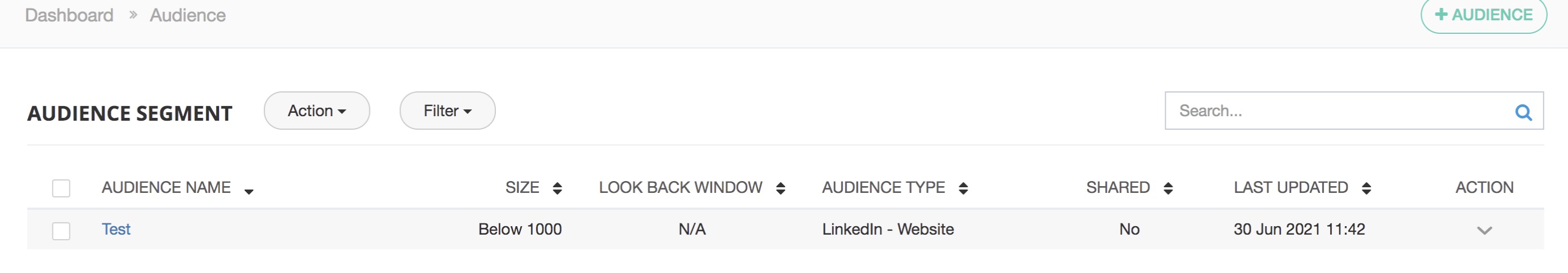Sort by Look Back Window arrows
The image size is (1568, 273).
[x=781, y=188]
